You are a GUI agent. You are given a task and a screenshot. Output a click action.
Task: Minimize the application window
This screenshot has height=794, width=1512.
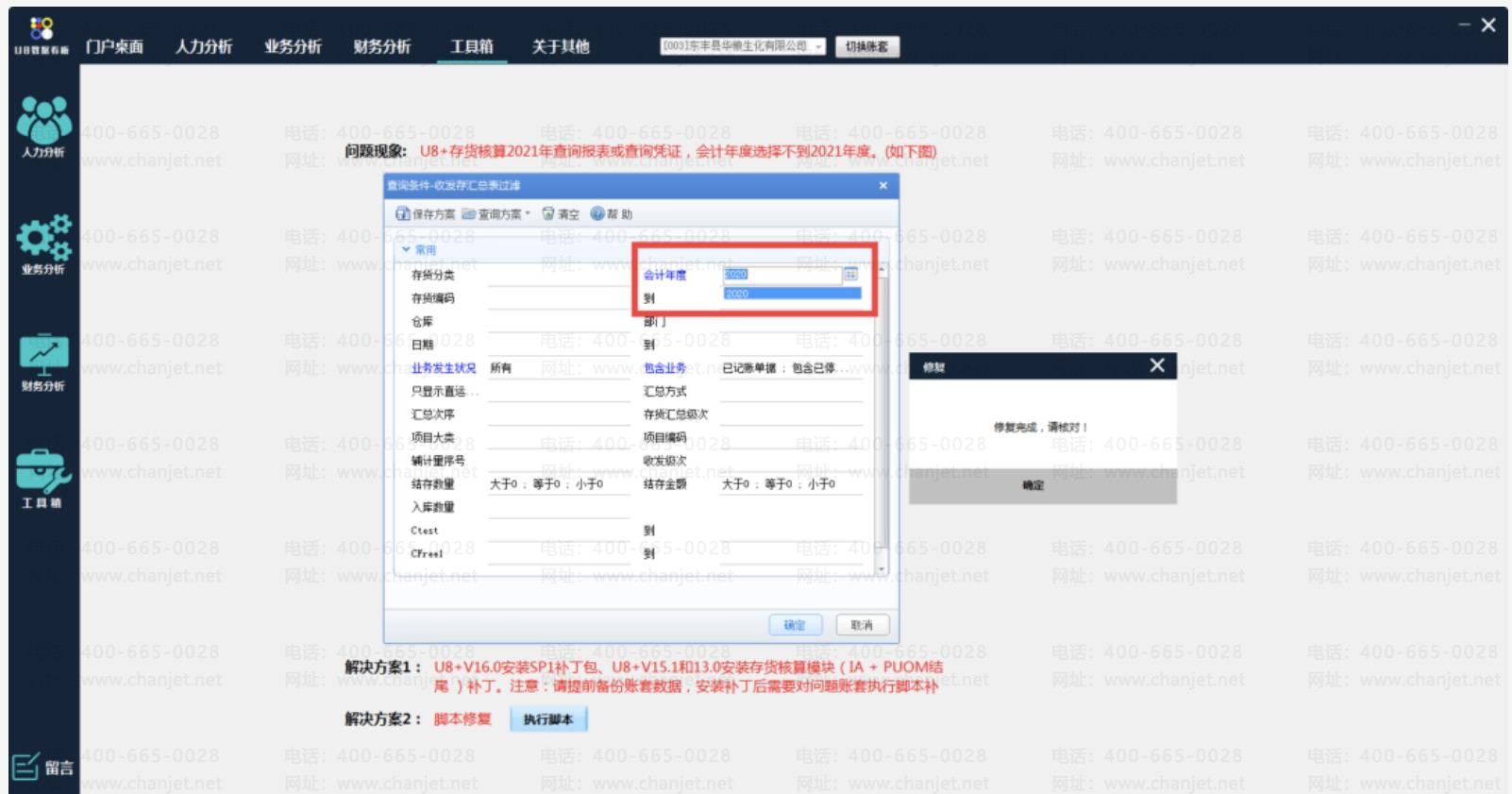(x=1464, y=25)
